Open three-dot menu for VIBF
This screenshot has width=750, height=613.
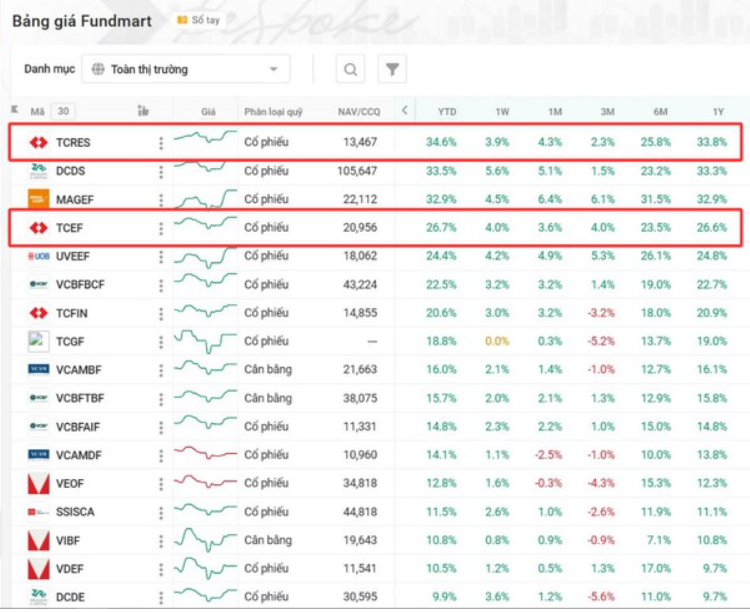tap(161, 541)
